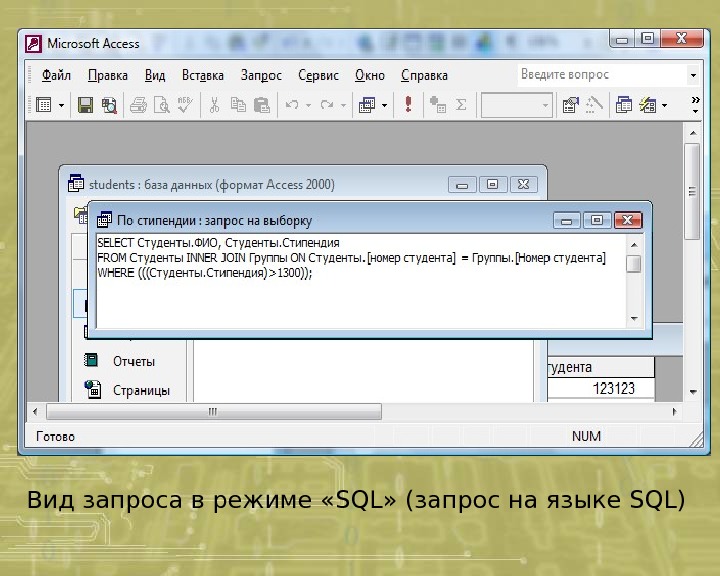Click the main horizontal scroll right arrow

point(675,412)
